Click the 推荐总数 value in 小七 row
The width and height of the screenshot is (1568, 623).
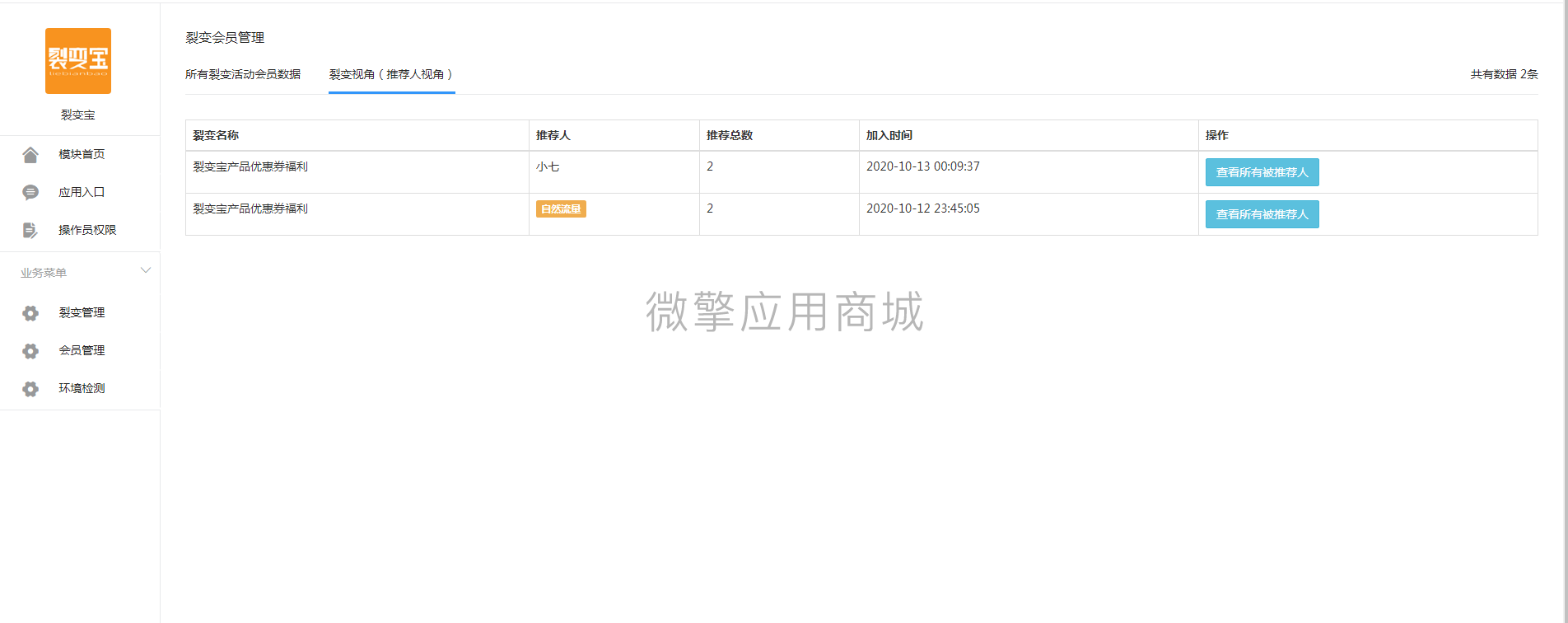[x=710, y=166]
